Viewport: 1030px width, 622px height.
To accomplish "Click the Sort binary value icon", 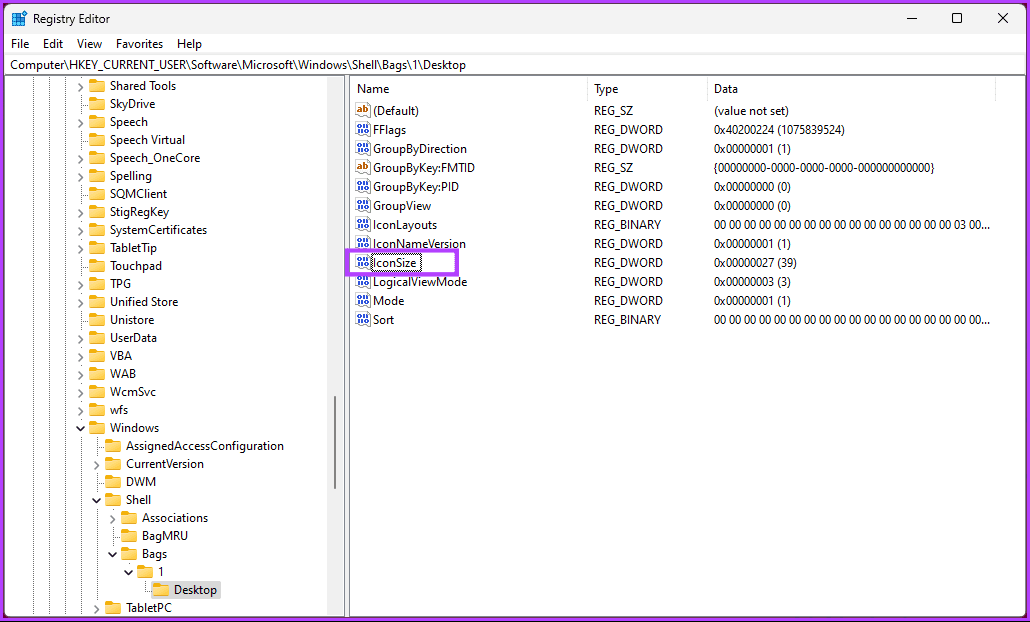I will pyautogui.click(x=363, y=320).
